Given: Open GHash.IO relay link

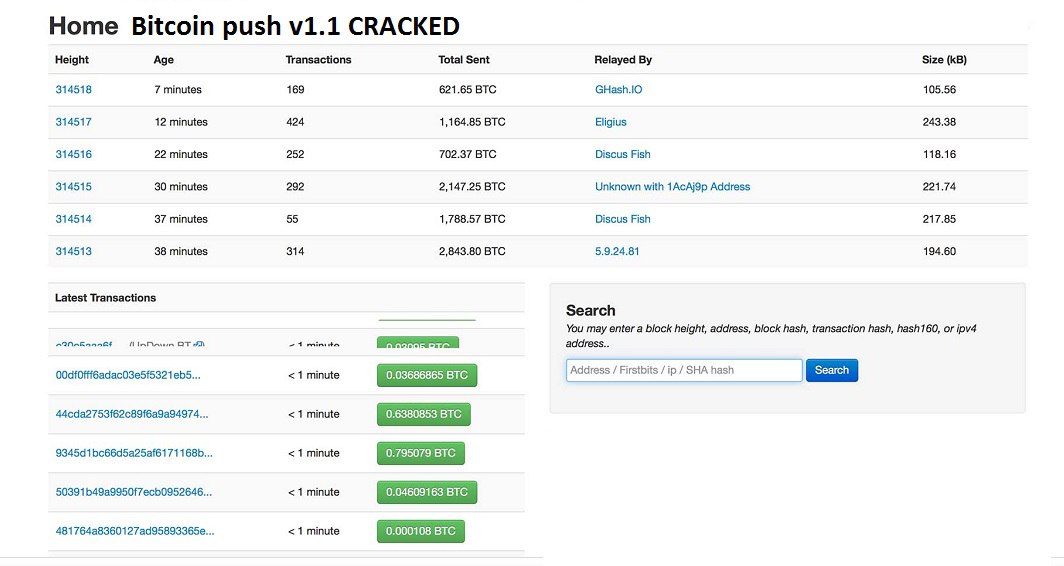Looking at the screenshot, I should click(x=618, y=90).
